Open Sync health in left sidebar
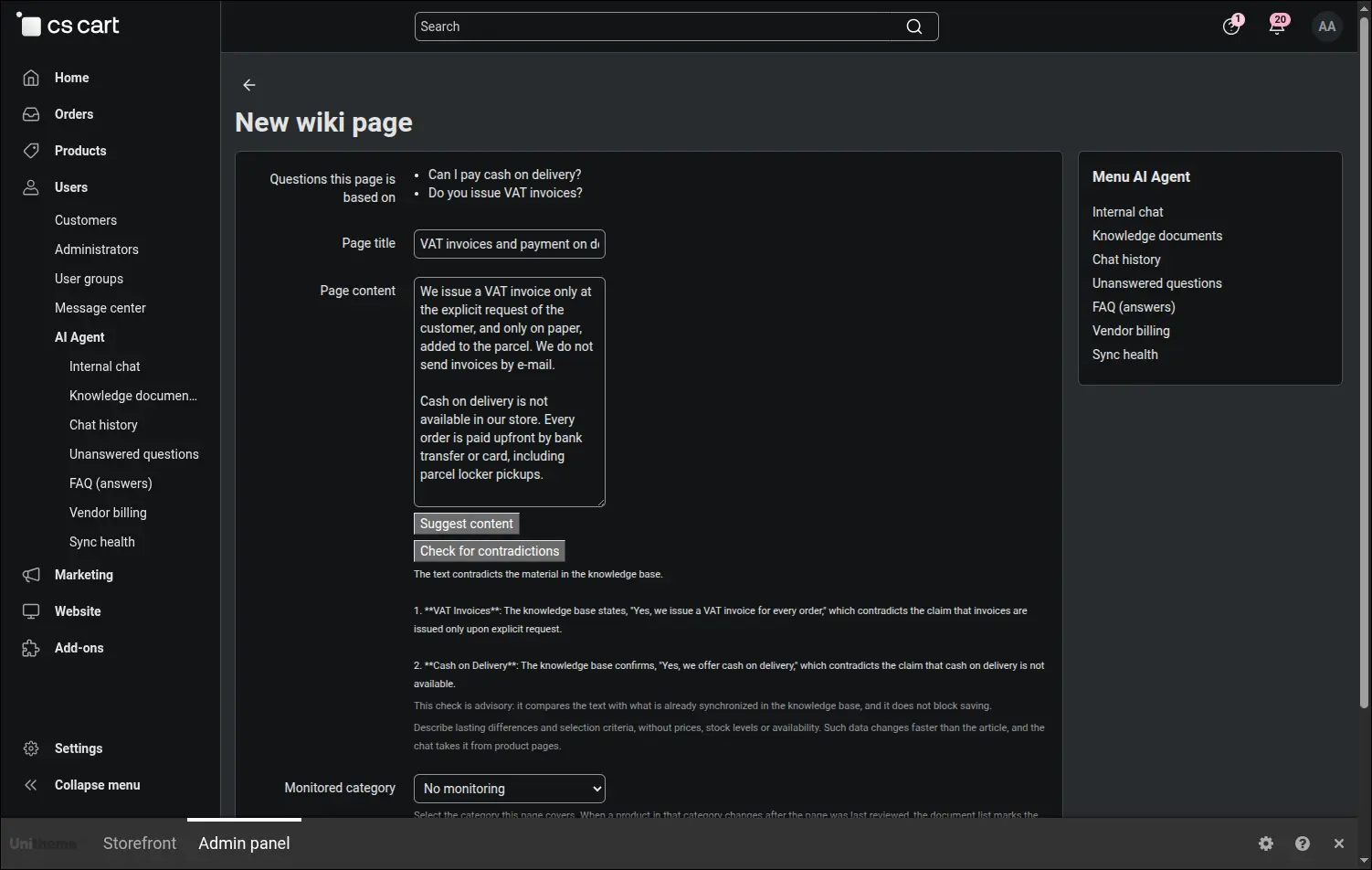Image resolution: width=1372 pixels, height=870 pixels. click(102, 542)
